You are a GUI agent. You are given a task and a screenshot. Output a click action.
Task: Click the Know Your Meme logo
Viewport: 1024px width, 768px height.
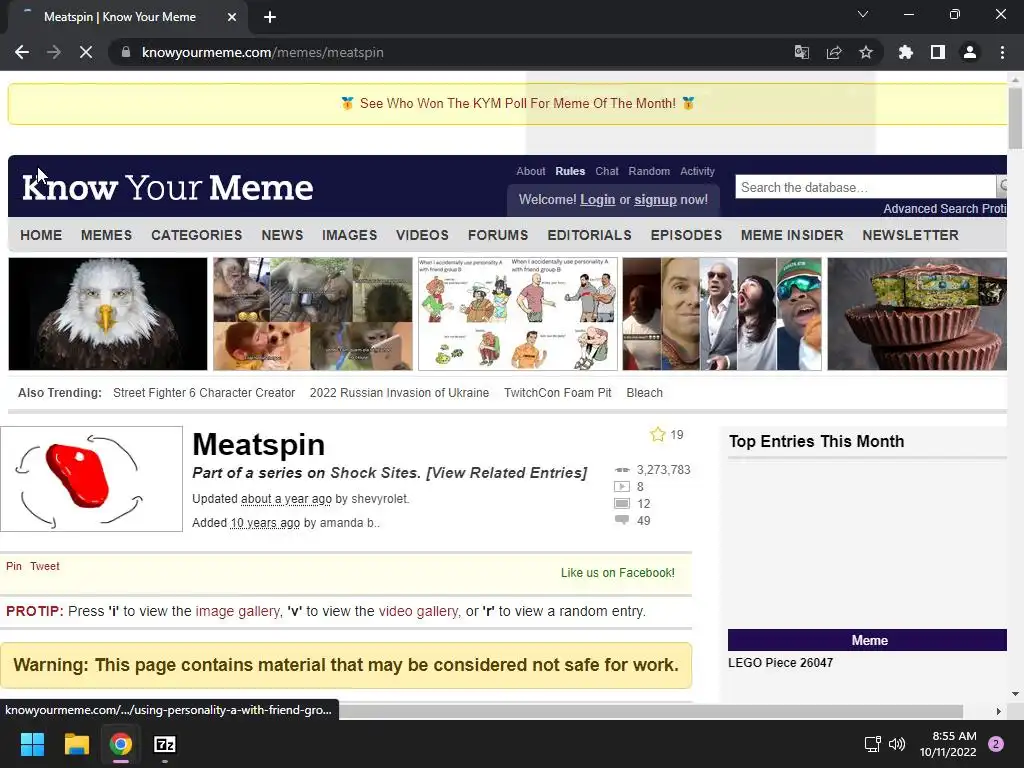coord(168,188)
